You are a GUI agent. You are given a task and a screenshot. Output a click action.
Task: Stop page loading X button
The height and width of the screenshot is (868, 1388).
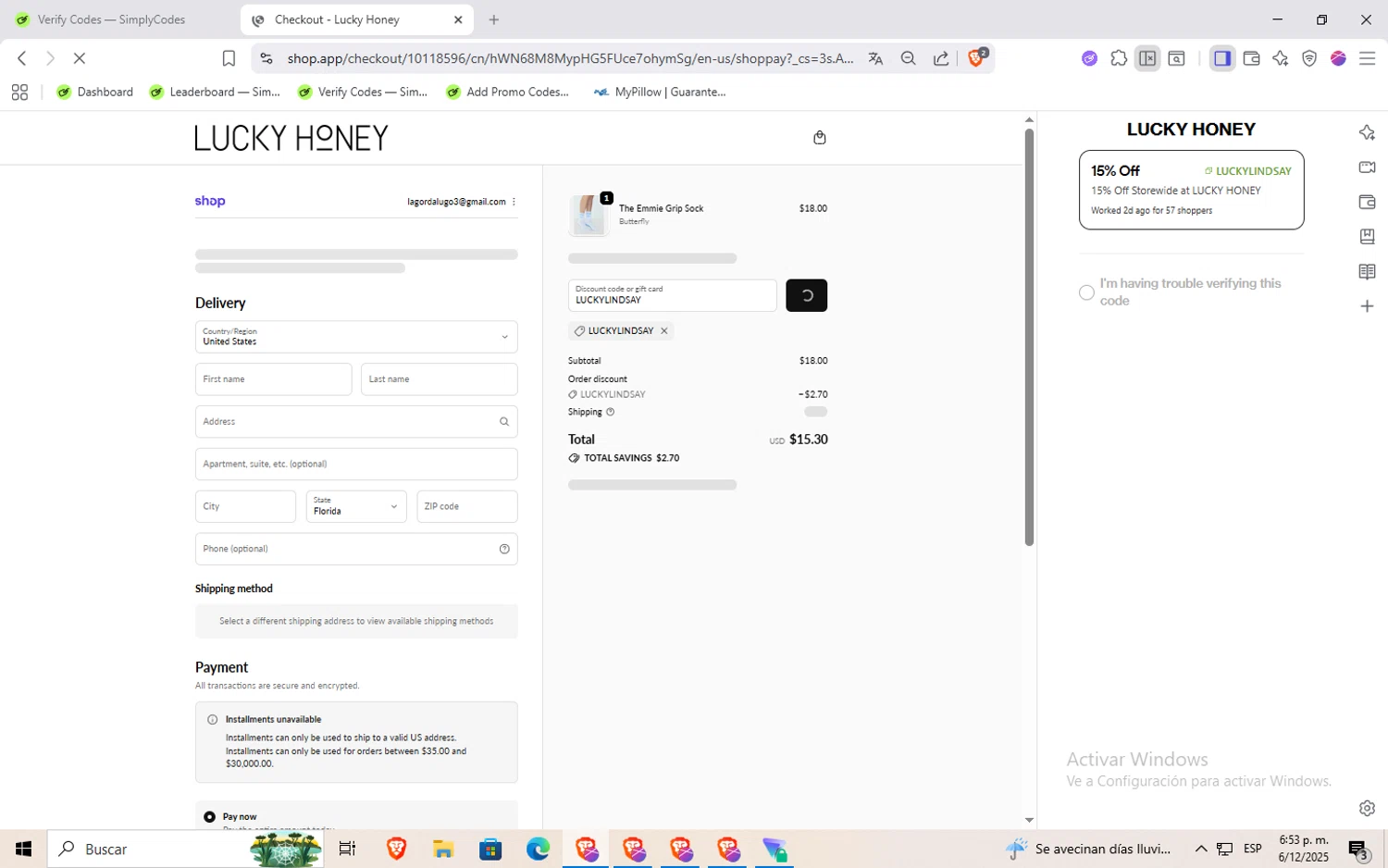(80, 58)
